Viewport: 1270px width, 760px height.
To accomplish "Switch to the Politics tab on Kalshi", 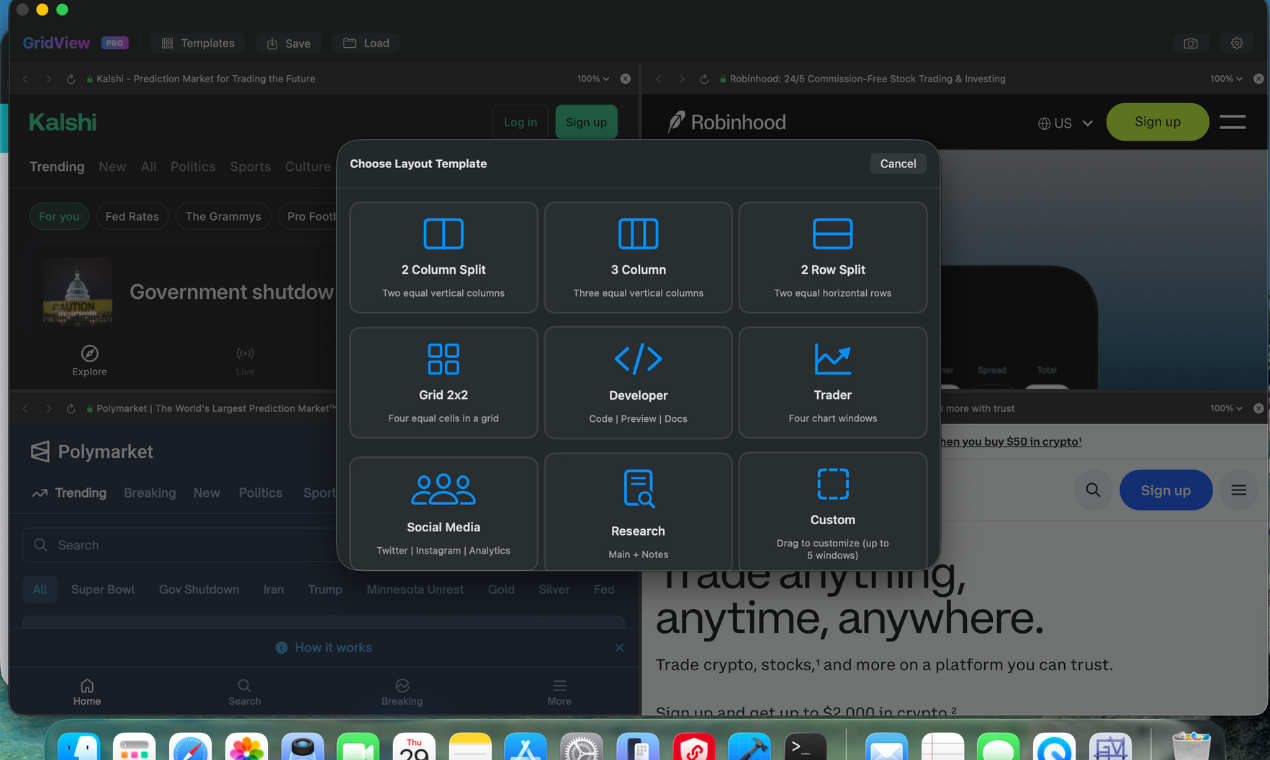I will [193, 167].
